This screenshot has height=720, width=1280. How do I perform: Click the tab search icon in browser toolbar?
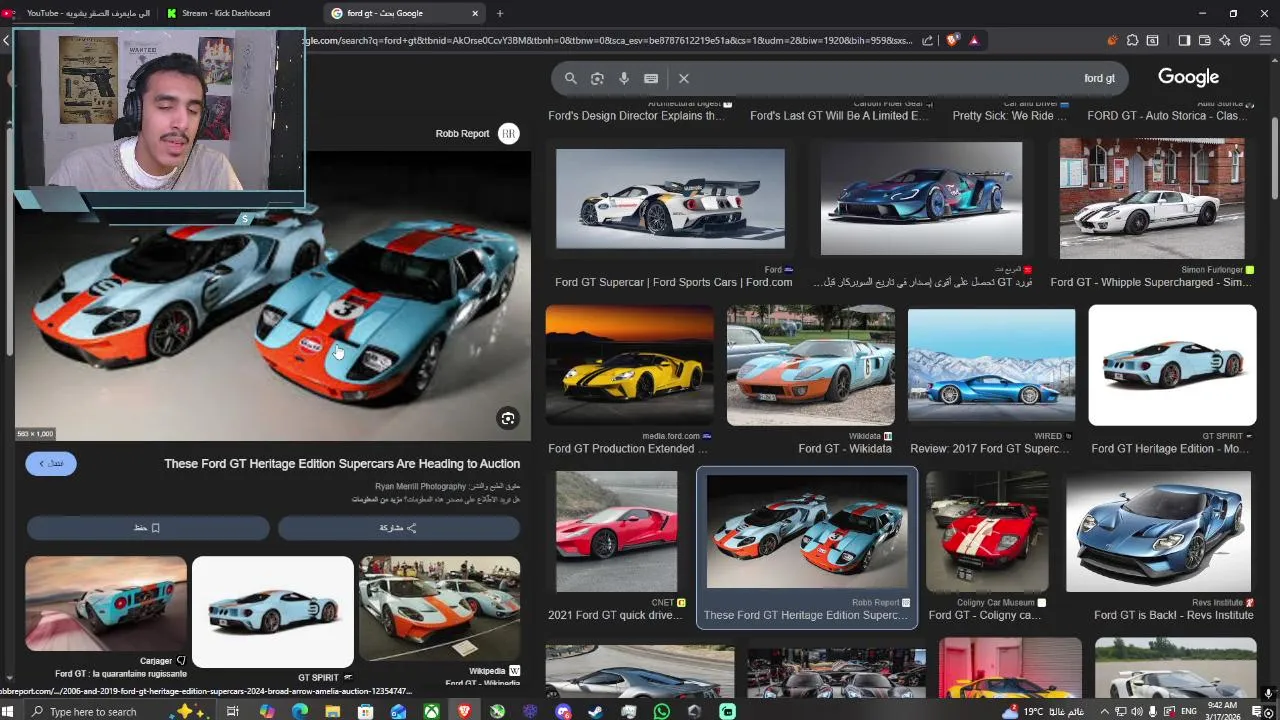tap(1153, 40)
